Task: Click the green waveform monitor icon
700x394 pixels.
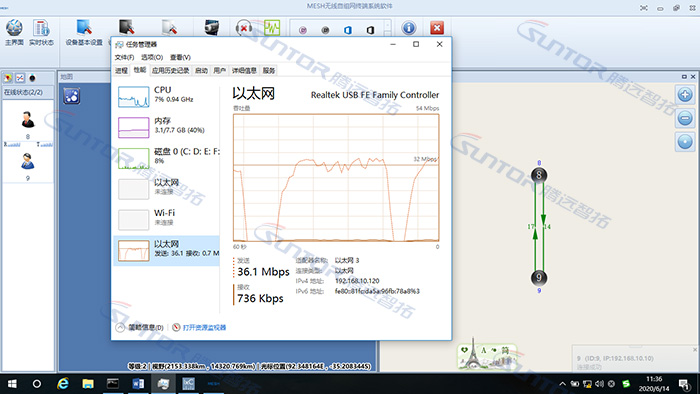Action: click(271, 28)
